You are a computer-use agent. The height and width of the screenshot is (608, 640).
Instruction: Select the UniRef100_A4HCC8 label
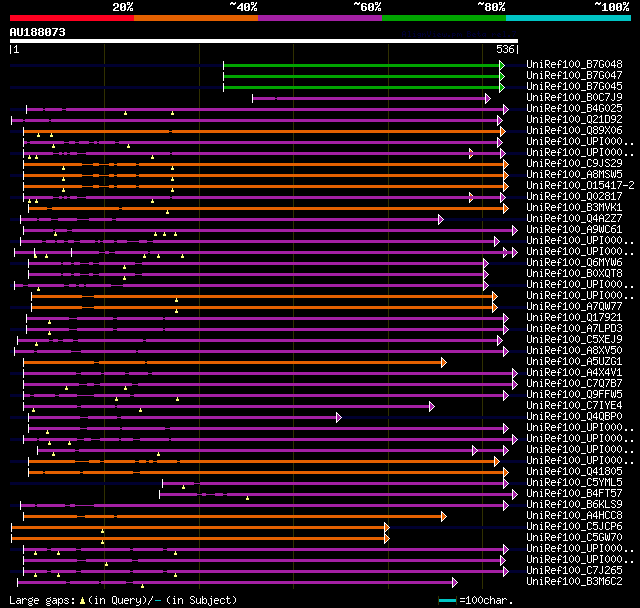click(574, 516)
